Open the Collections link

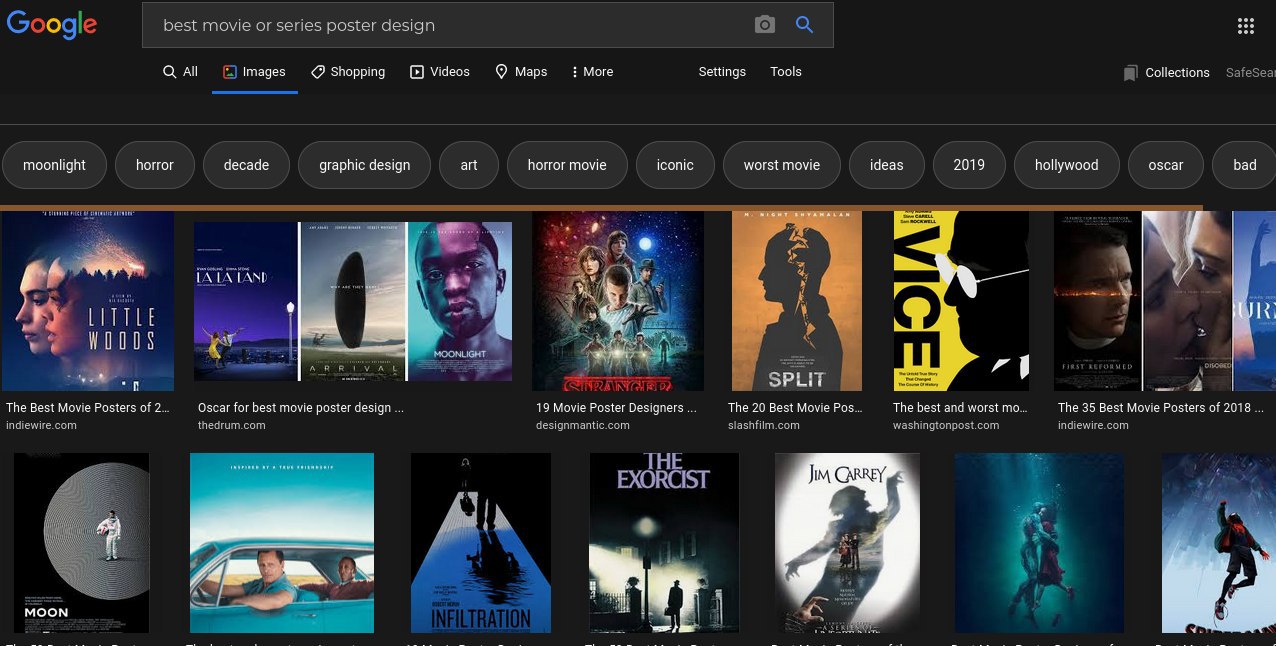(1177, 73)
